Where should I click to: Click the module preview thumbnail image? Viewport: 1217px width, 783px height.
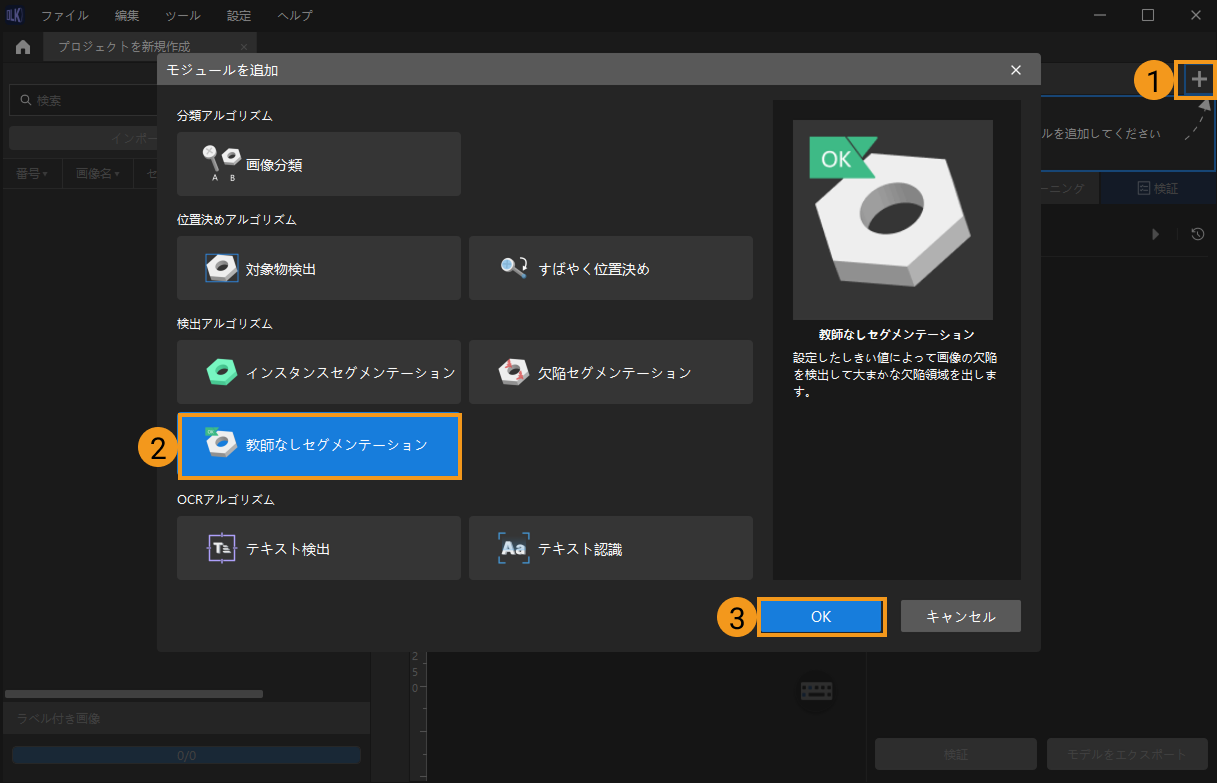coord(893,220)
